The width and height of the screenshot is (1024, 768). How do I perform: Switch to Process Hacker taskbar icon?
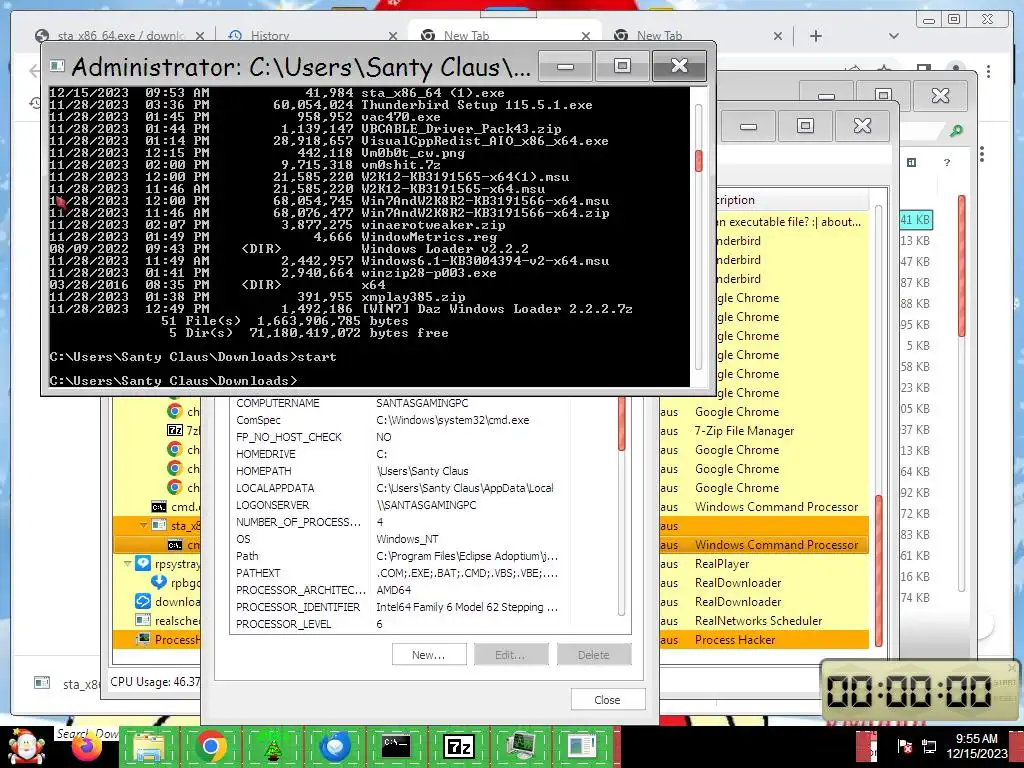point(521,746)
